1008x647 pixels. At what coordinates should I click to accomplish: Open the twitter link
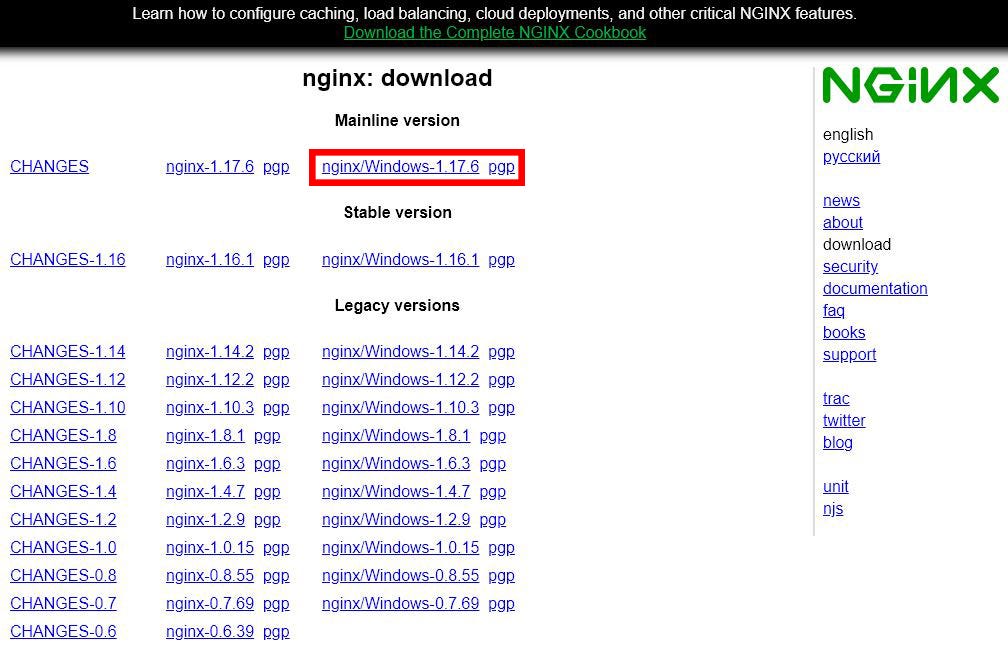844,421
